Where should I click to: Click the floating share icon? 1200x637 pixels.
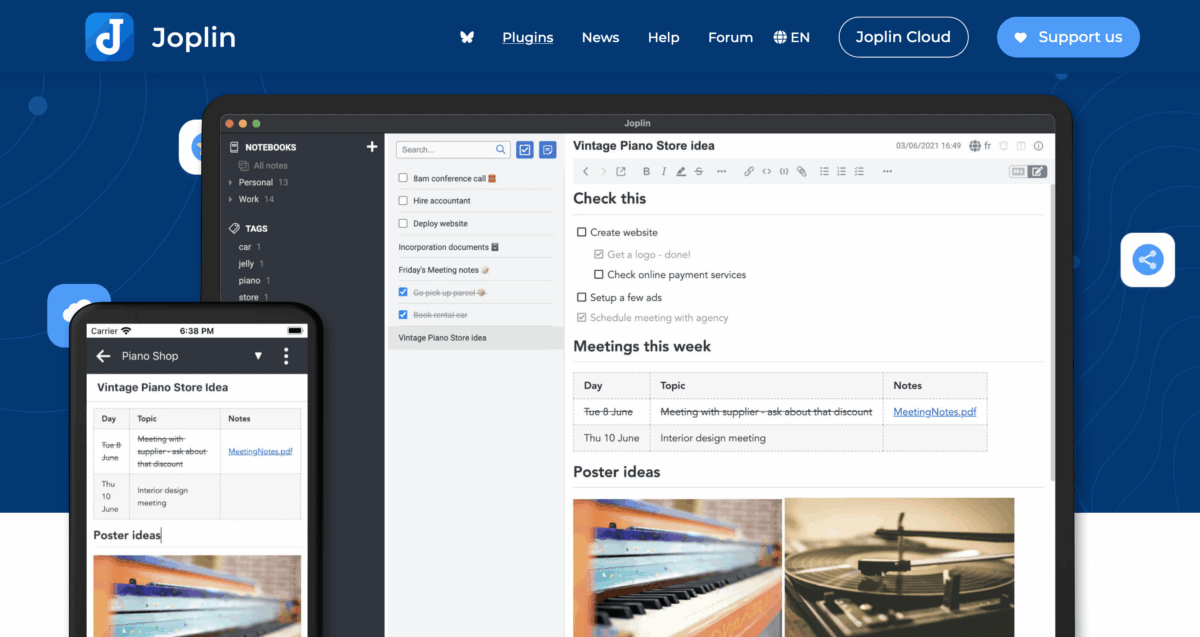(1147, 260)
